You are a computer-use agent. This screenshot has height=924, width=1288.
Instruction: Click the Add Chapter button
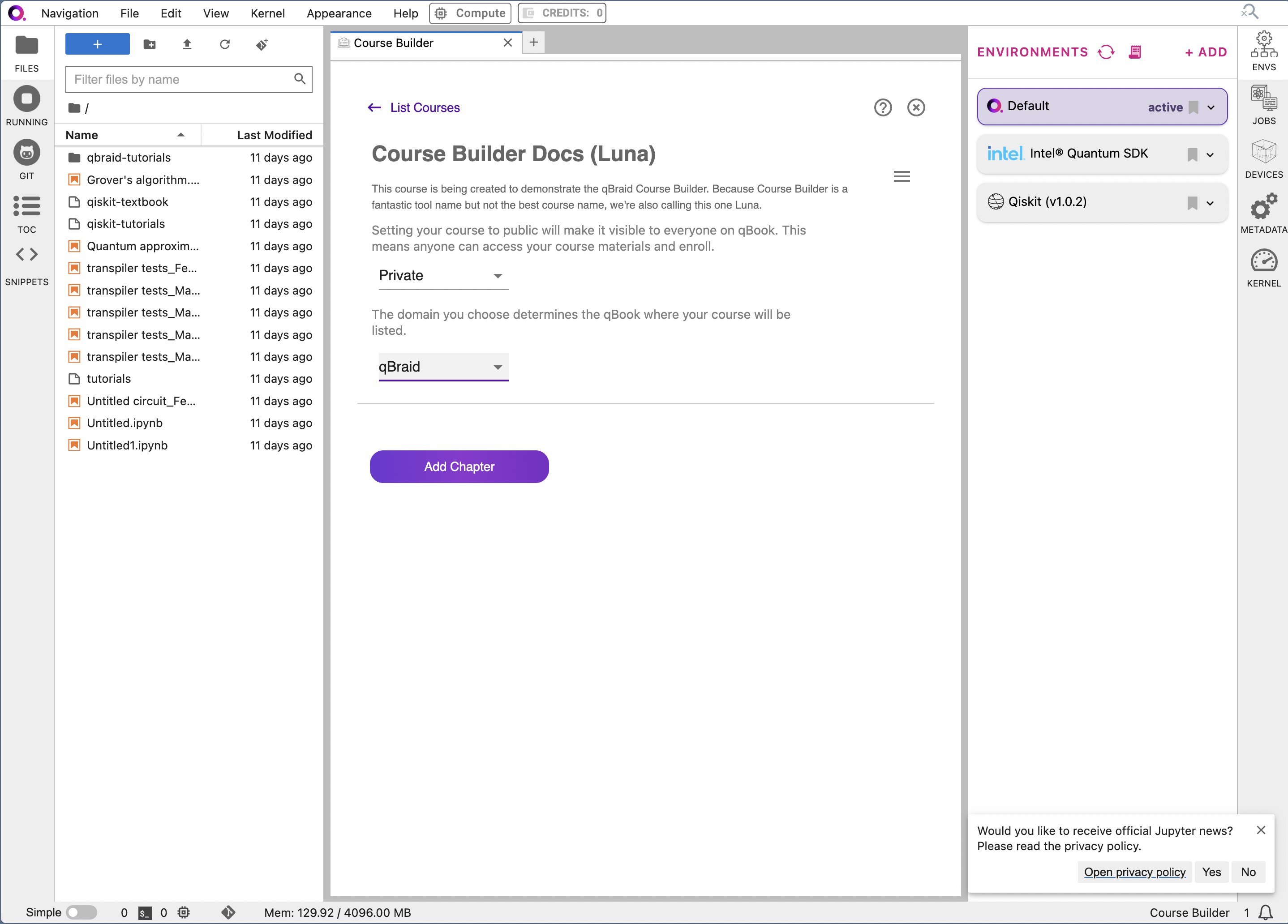pyautogui.click(x=459, y=466)
